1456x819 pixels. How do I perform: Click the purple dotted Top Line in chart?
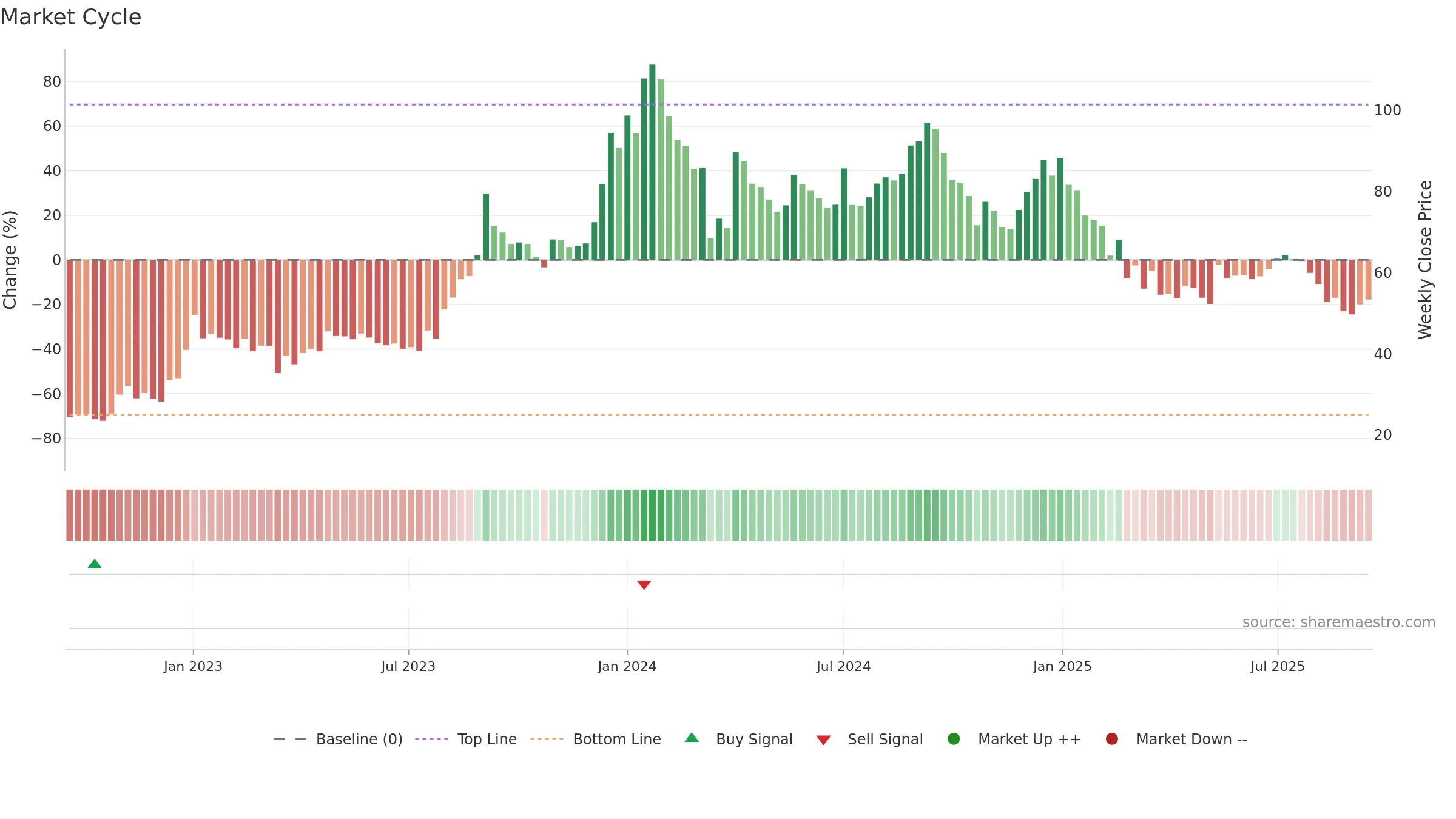pos(719,104)
